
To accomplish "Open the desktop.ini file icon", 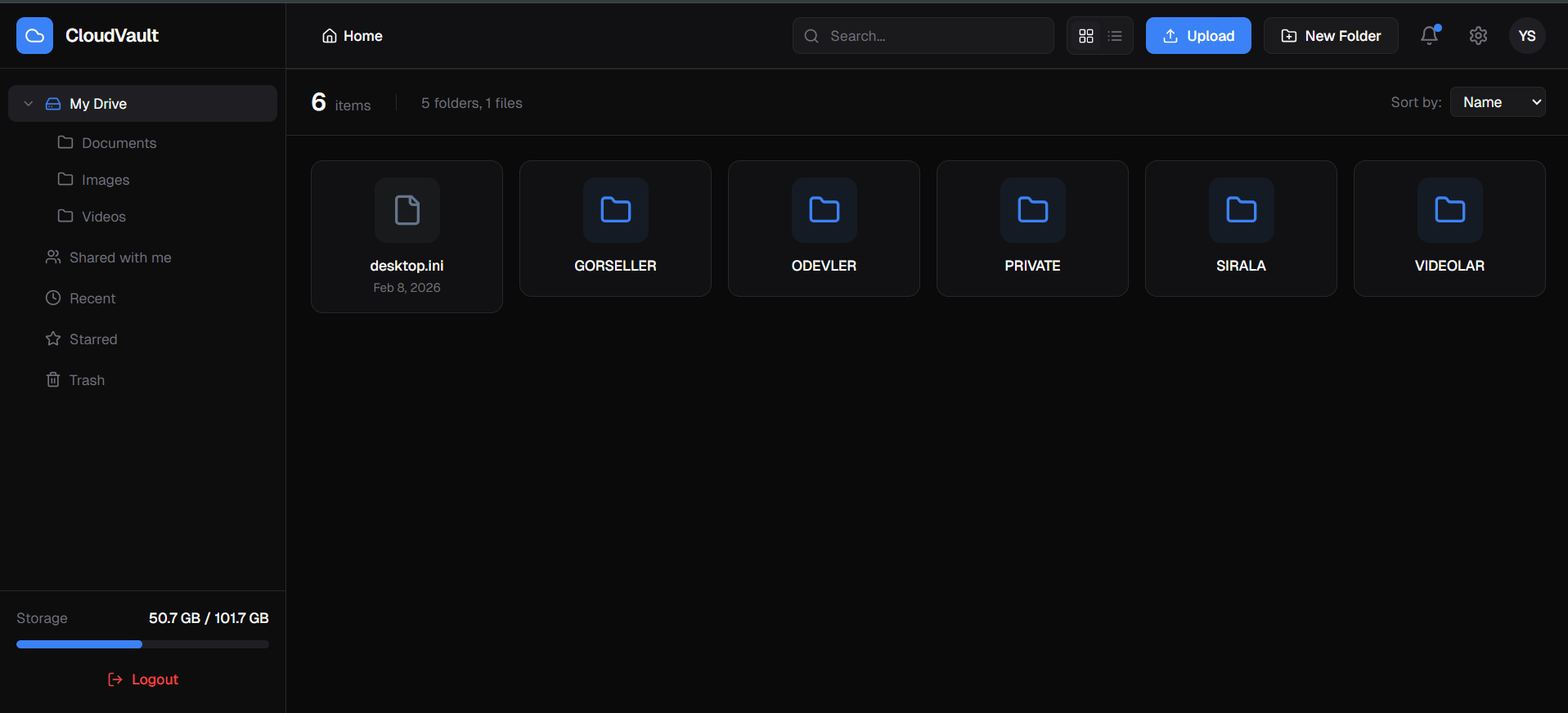I will (407, 210).
